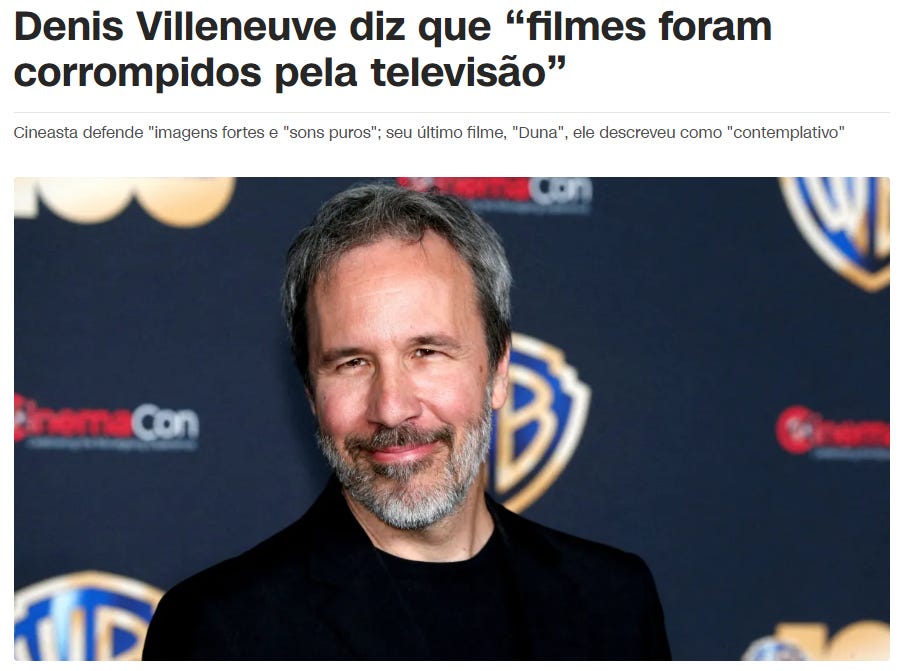Image resolution: width=900 pixels, height=671 pixels.
Task: Click the word "contemplativo" in the subtitle
Action: [785, 133]
